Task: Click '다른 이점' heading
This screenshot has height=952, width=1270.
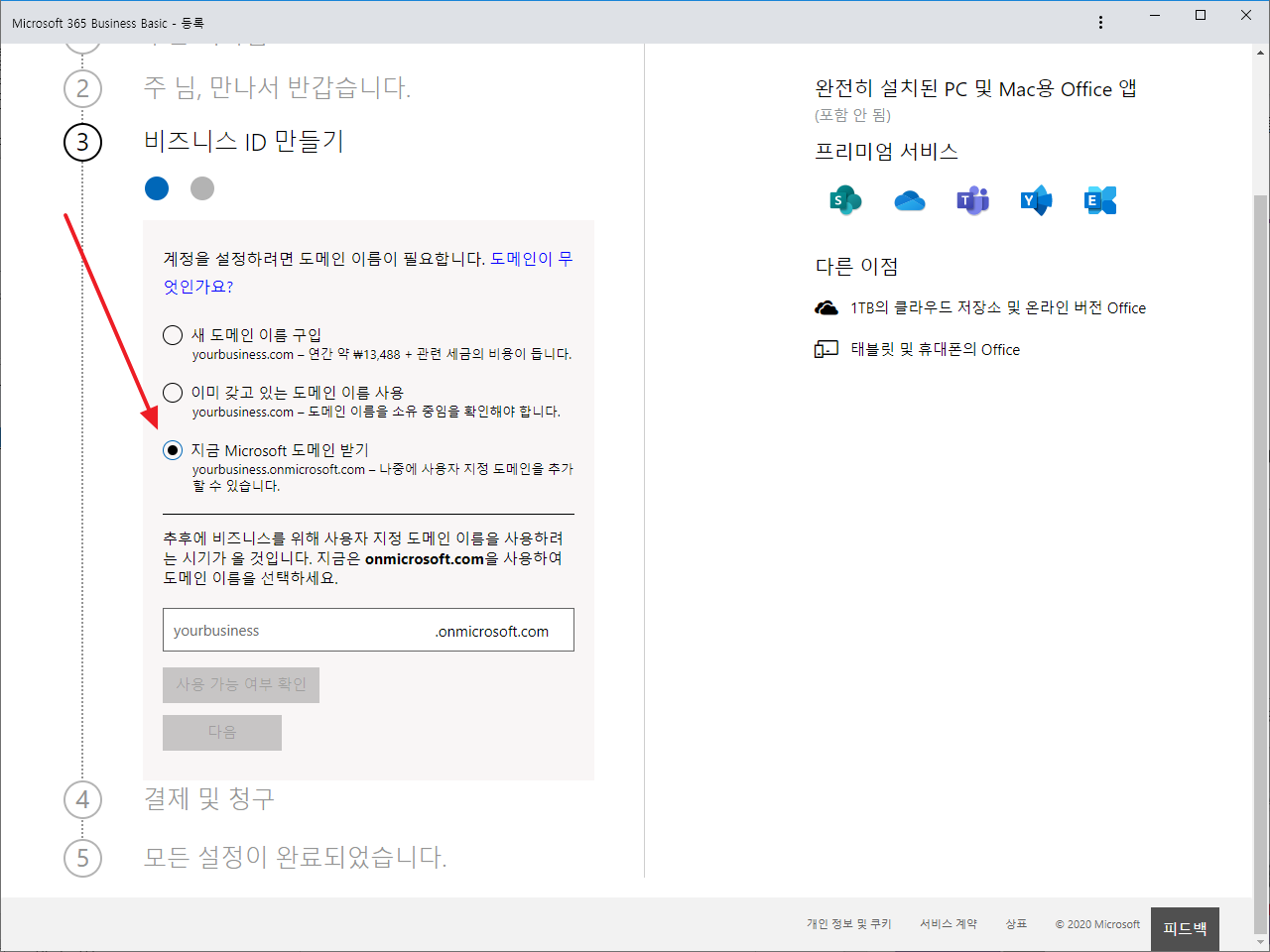Action: click(x=857, y=267)
